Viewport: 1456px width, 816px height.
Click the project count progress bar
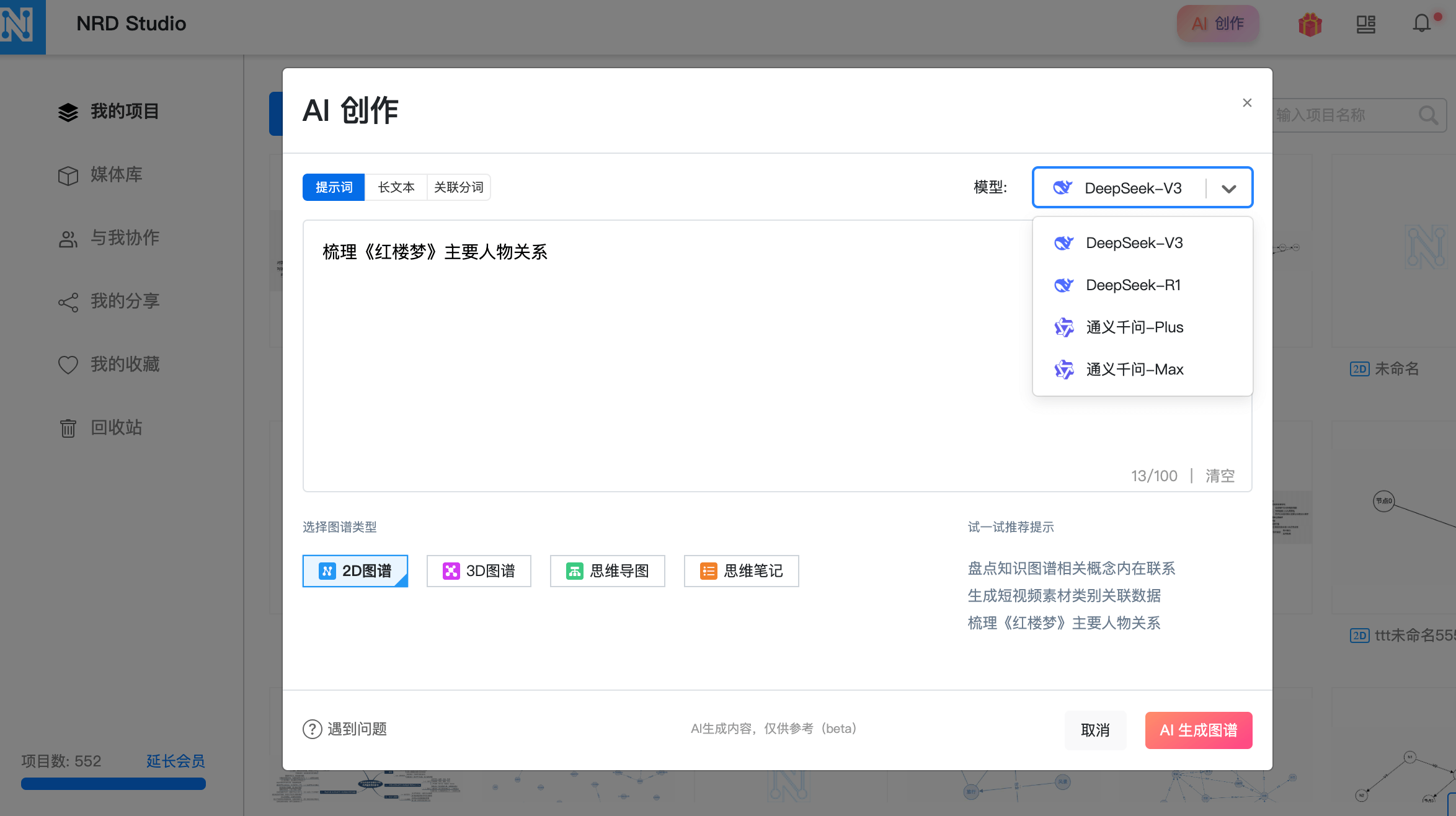coord(113,784)
